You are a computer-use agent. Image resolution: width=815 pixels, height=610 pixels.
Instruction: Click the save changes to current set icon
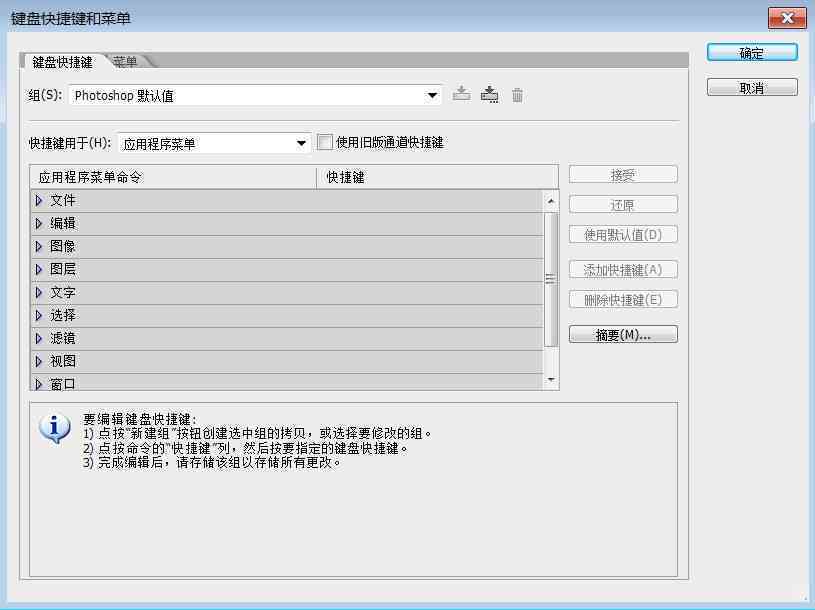[461, 95]
